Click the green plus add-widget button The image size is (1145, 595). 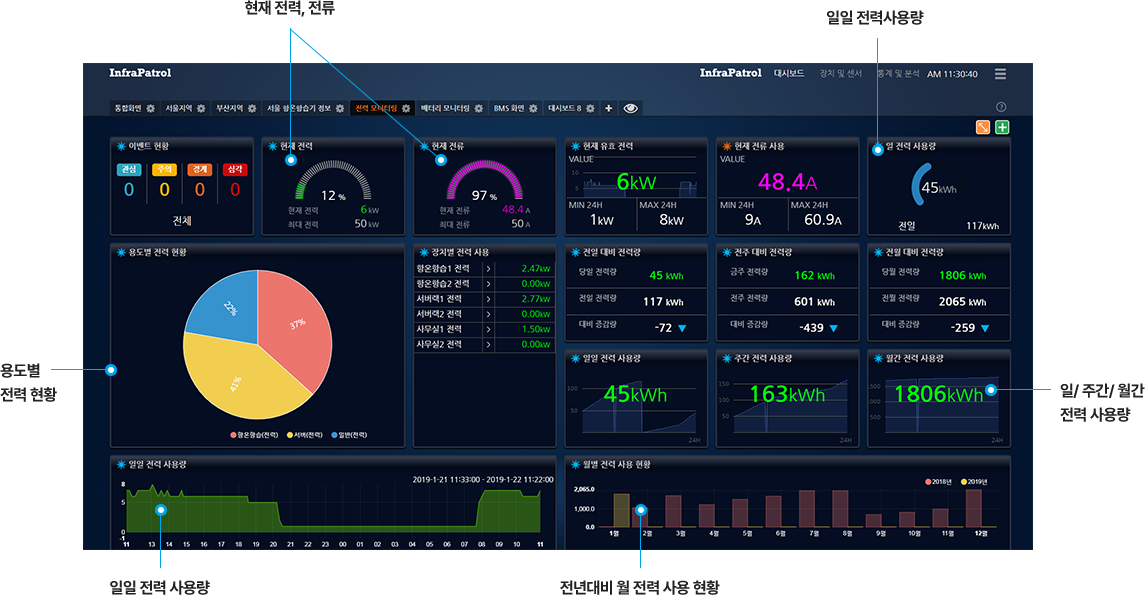pyautogui.click(x=1003, y=127)
